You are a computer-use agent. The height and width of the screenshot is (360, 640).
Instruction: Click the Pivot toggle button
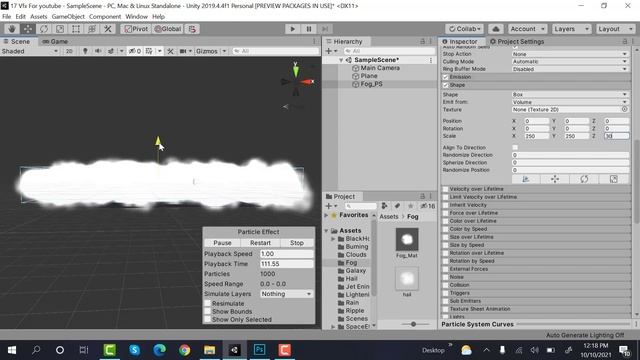[136, 29]
